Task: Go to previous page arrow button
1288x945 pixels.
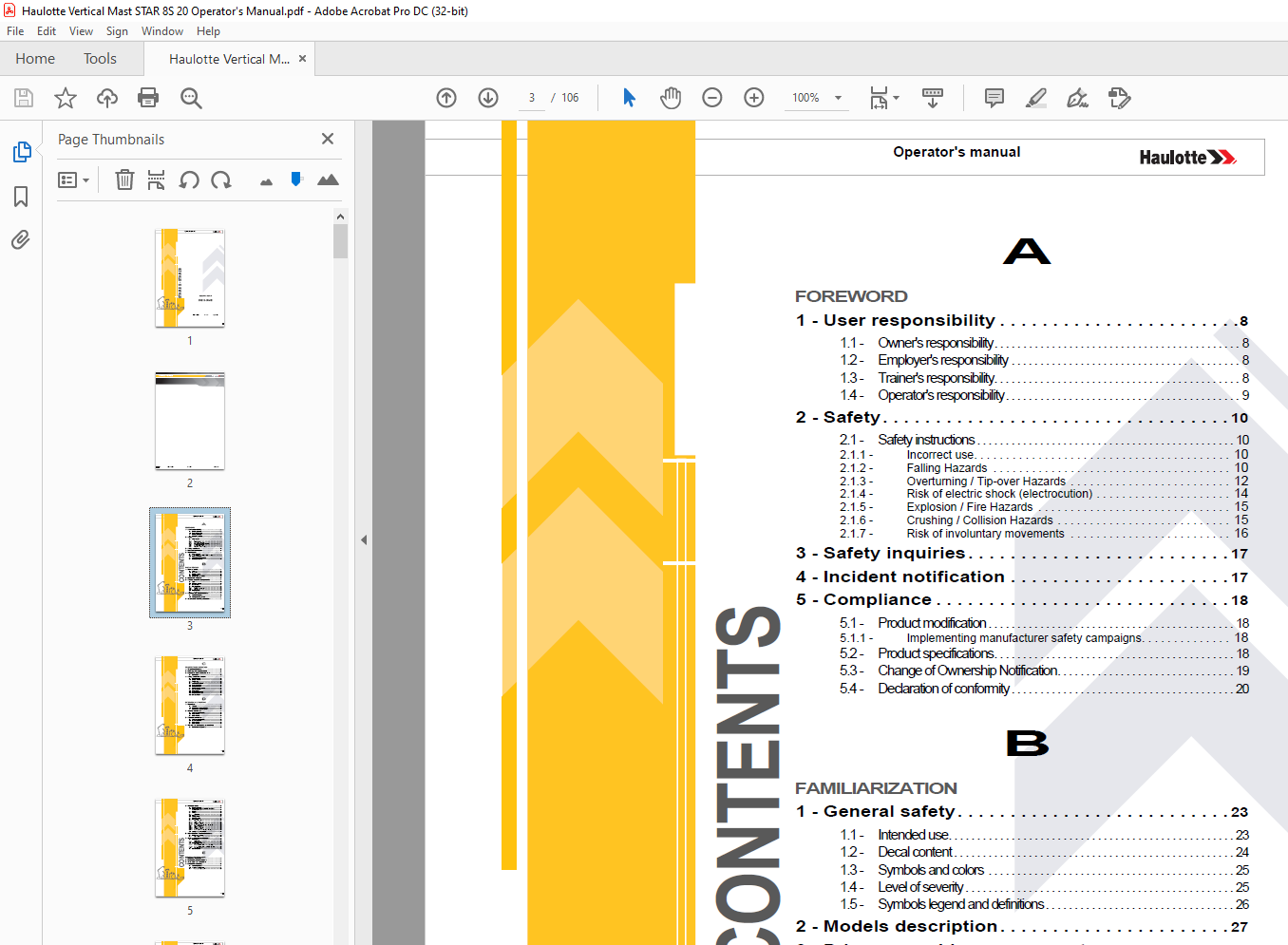Action: (x=446, y=98)
